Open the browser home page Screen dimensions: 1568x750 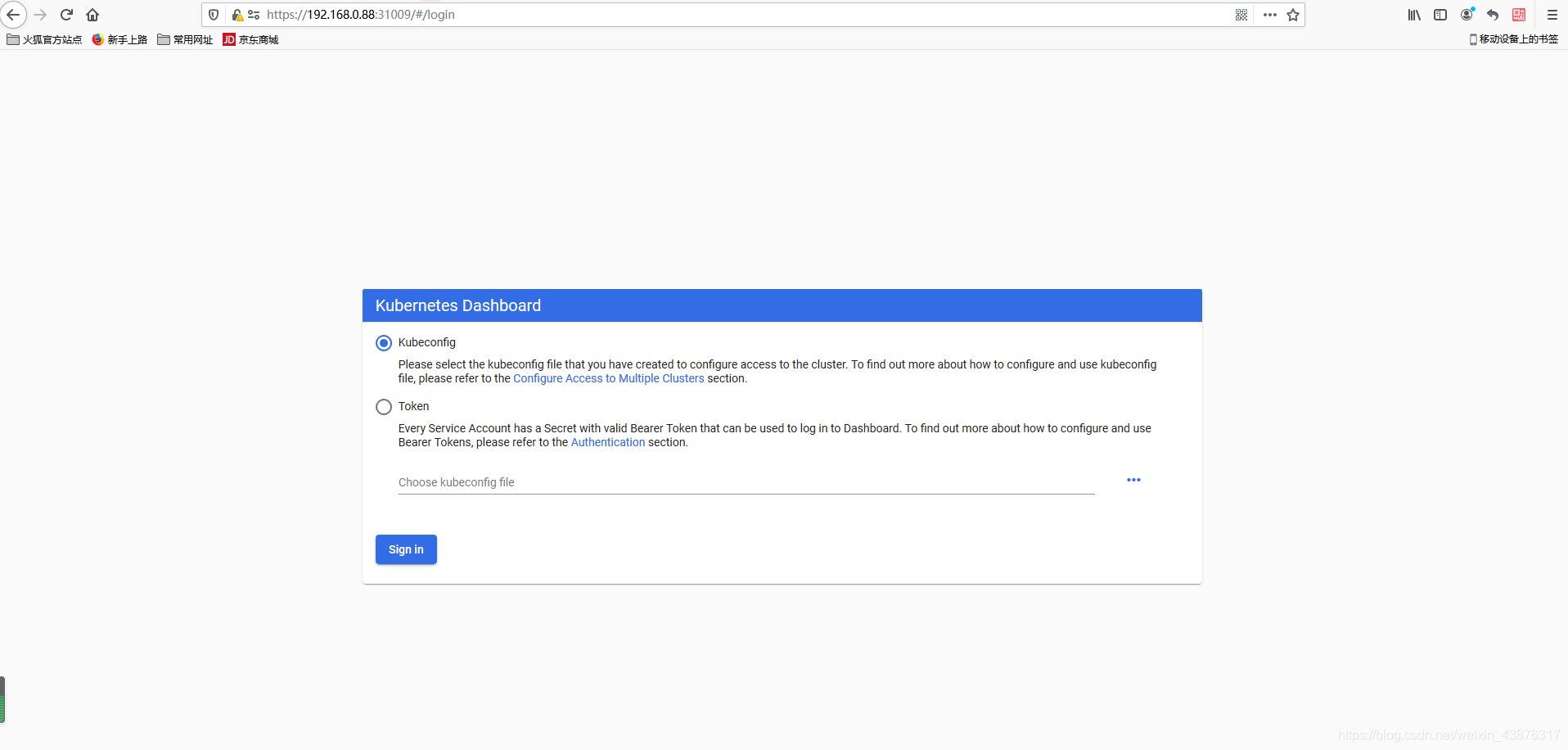point(92,15)
